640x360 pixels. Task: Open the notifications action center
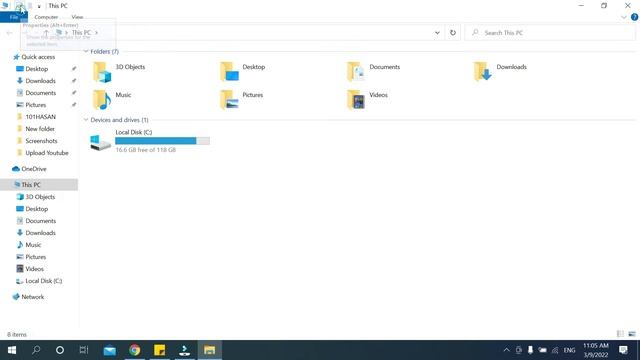(x=623, y=350)
